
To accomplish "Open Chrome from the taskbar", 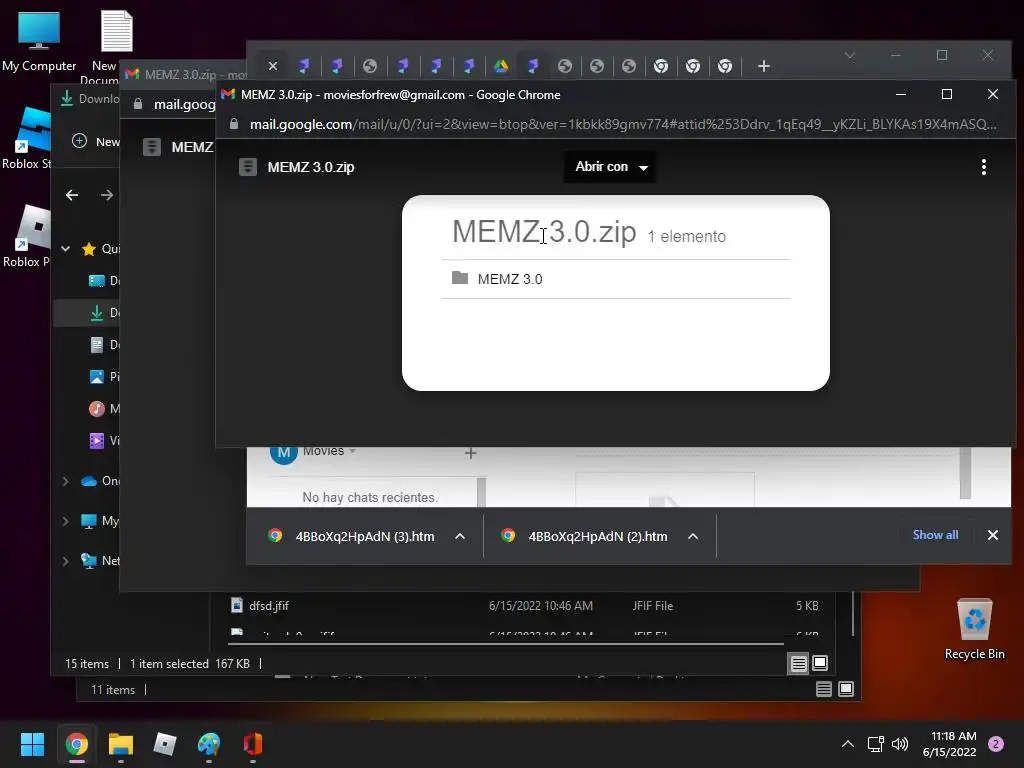I will coord(76,744).
